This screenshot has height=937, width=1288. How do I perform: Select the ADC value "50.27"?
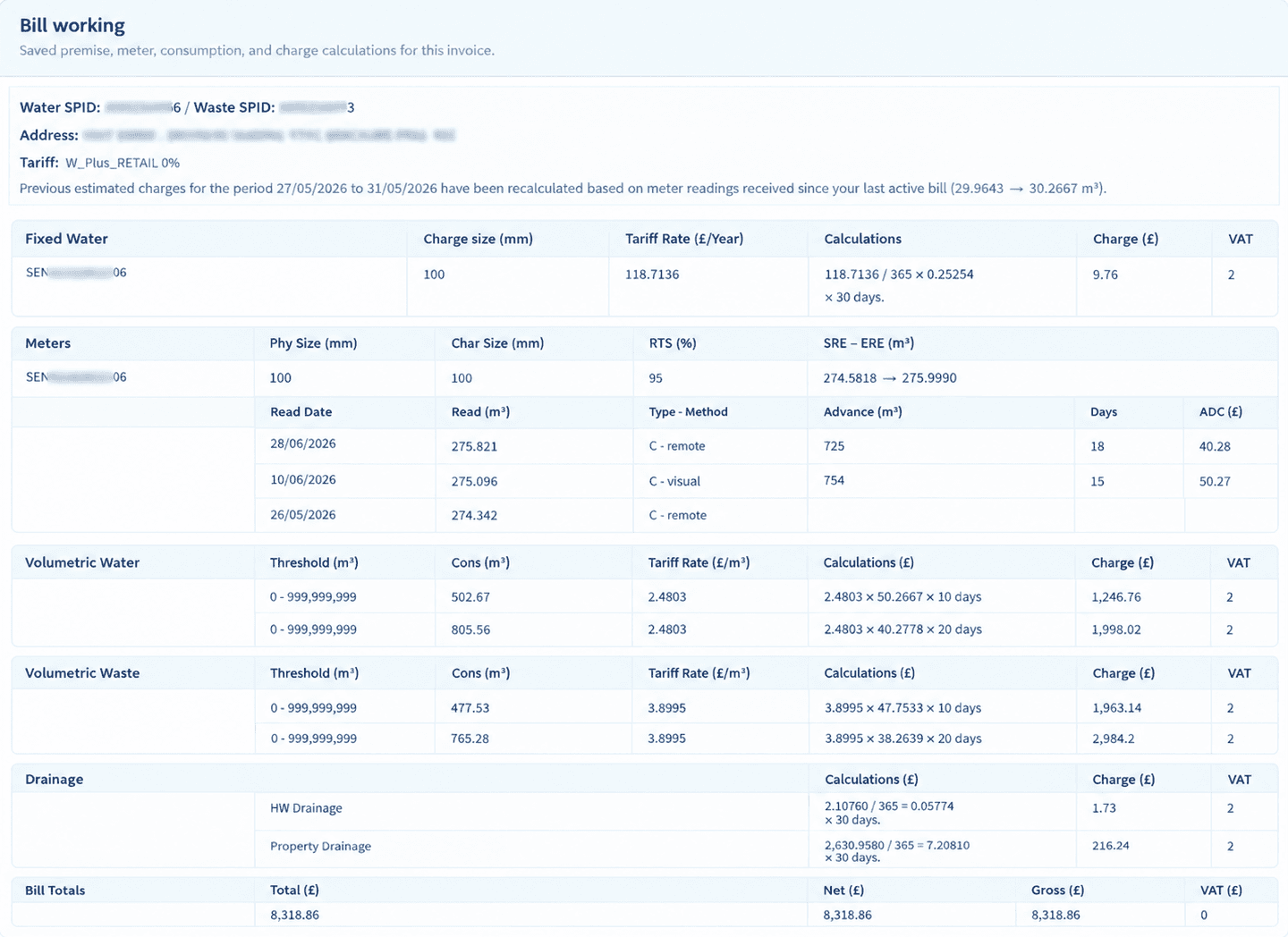(x=1215, y=481)
